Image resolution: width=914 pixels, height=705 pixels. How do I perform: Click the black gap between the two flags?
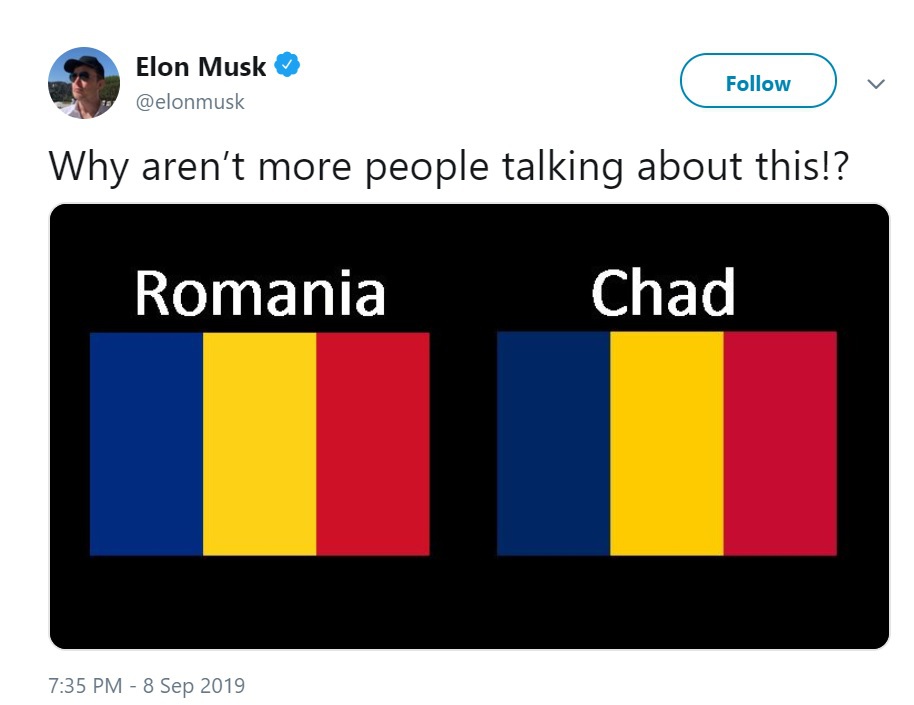point(463,444)
